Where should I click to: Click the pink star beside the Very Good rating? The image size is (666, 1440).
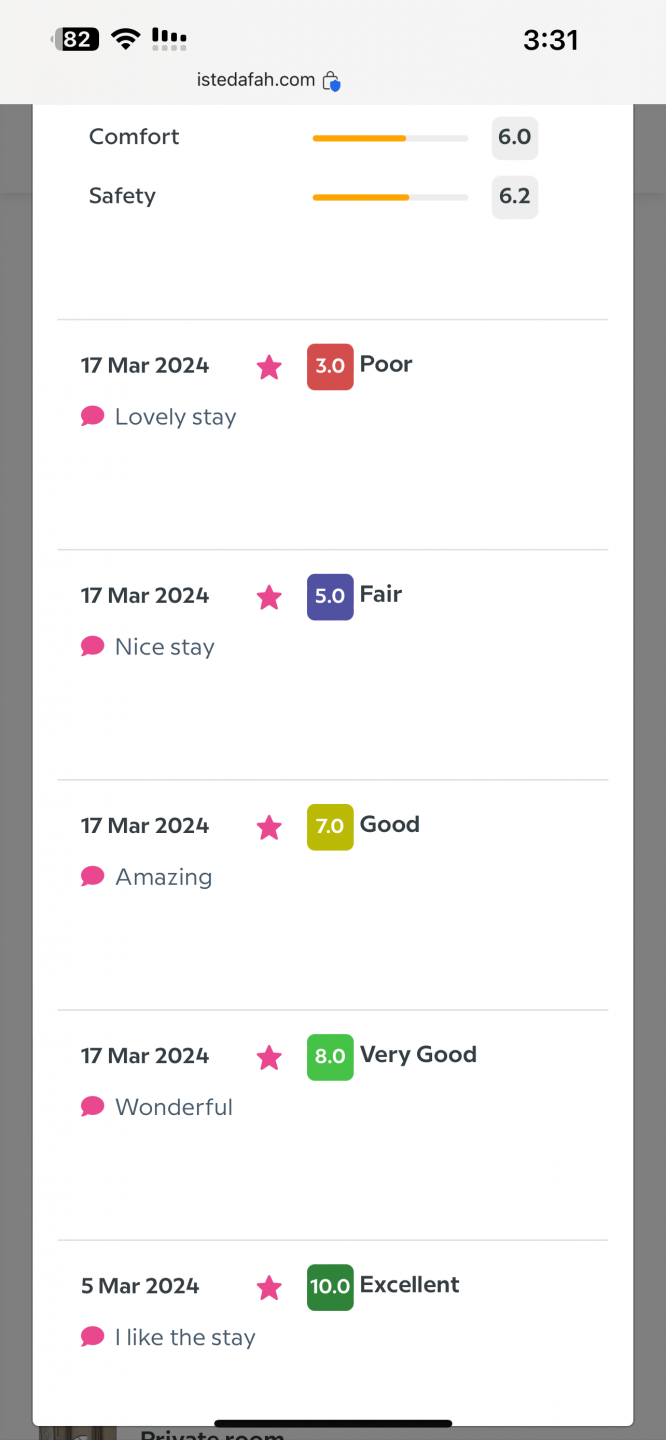point(269,1057)
